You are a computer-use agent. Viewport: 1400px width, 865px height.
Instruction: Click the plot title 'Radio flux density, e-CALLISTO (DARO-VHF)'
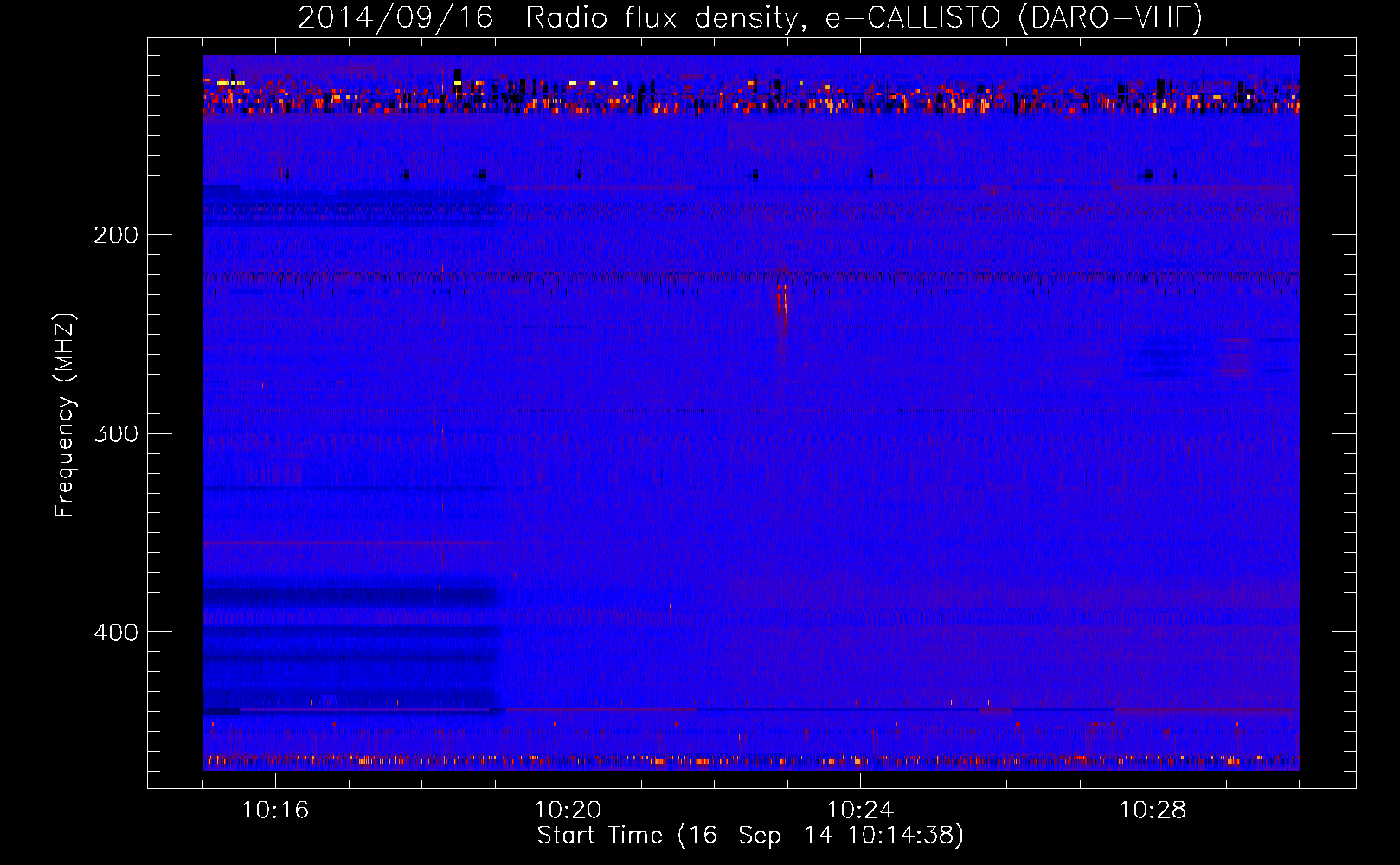[864, 18]
